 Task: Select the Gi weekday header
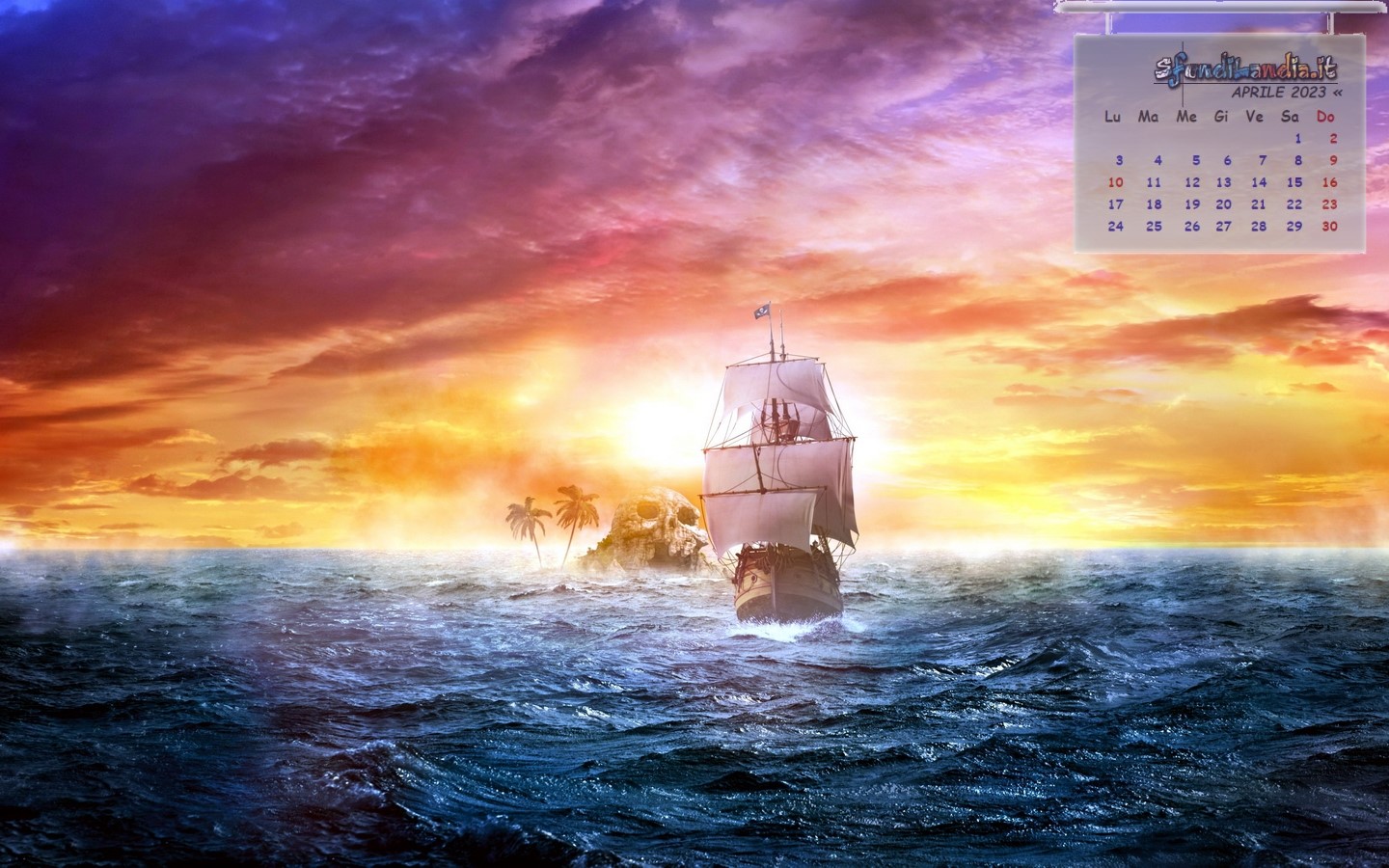pyautogui.click(x=1221, y=117)
